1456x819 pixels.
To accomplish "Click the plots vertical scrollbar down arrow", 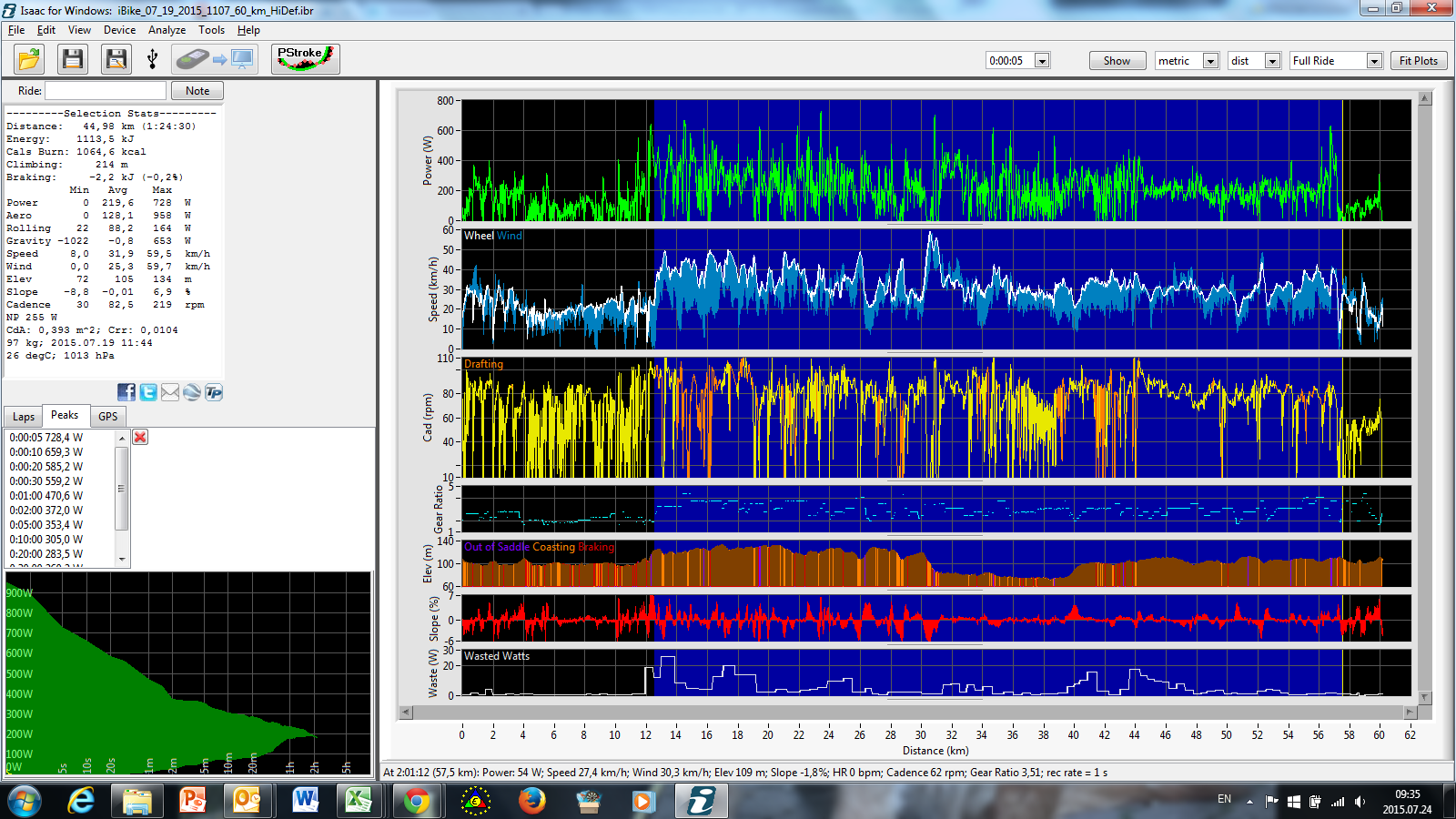I will click(x=1425, y=697).
